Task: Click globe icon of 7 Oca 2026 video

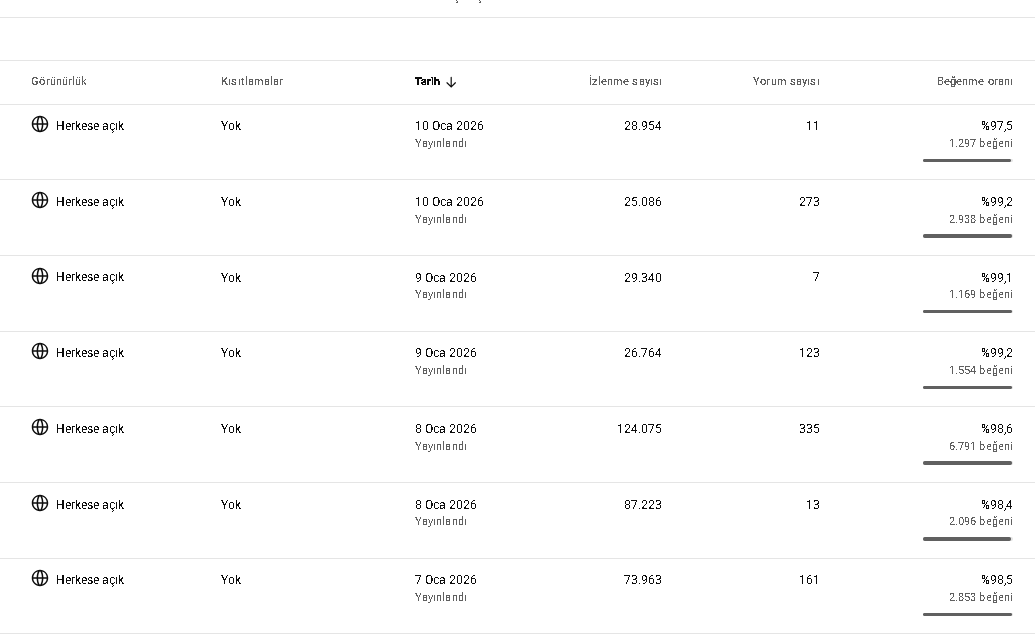Action: 40,579
